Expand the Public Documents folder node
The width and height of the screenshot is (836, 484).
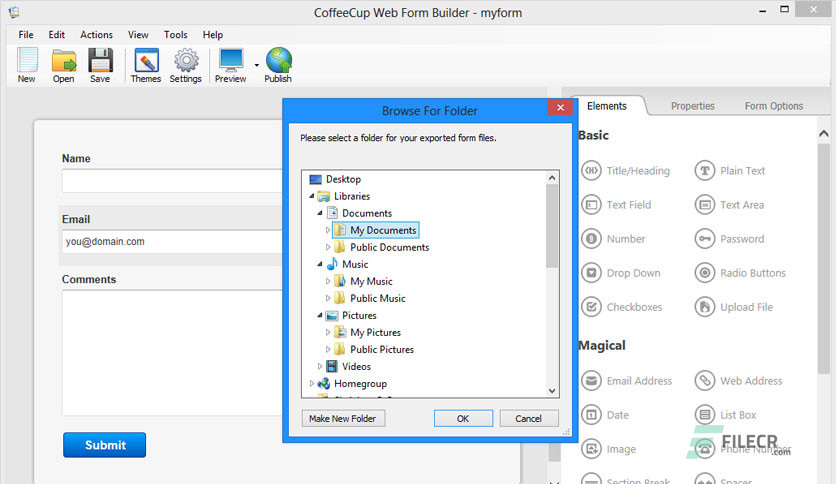coord(328,247)
